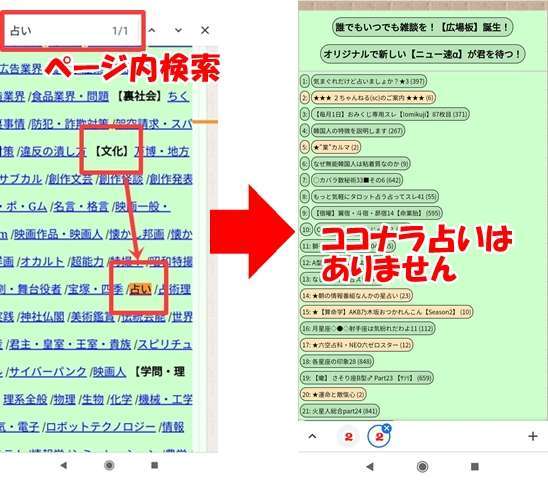This screenshot has height=480, width=548.
Task: Open the 違反の潰し方 board link
Action: pyautogui.click(x=53, y=151)
